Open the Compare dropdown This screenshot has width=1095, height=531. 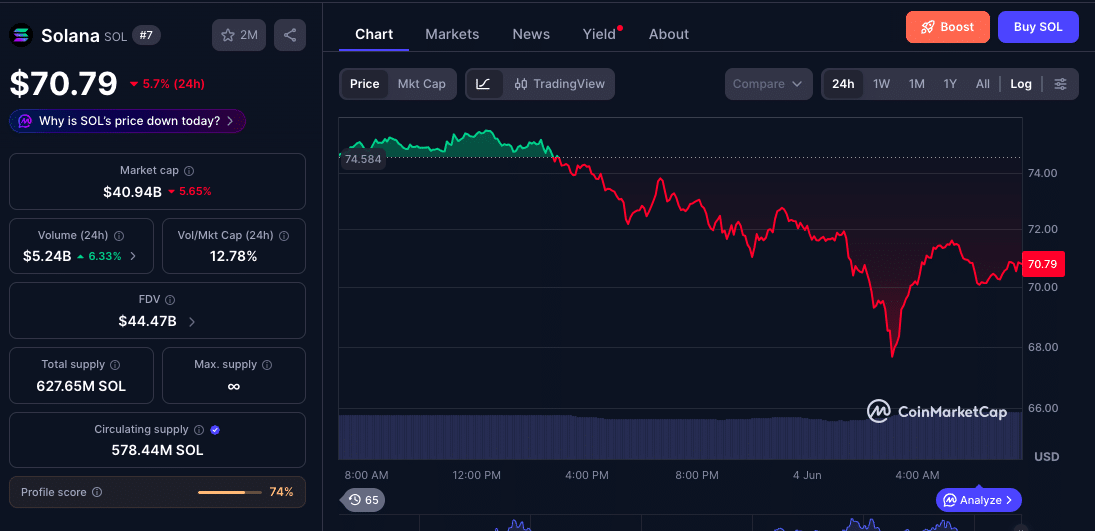[x=768, y=84]
